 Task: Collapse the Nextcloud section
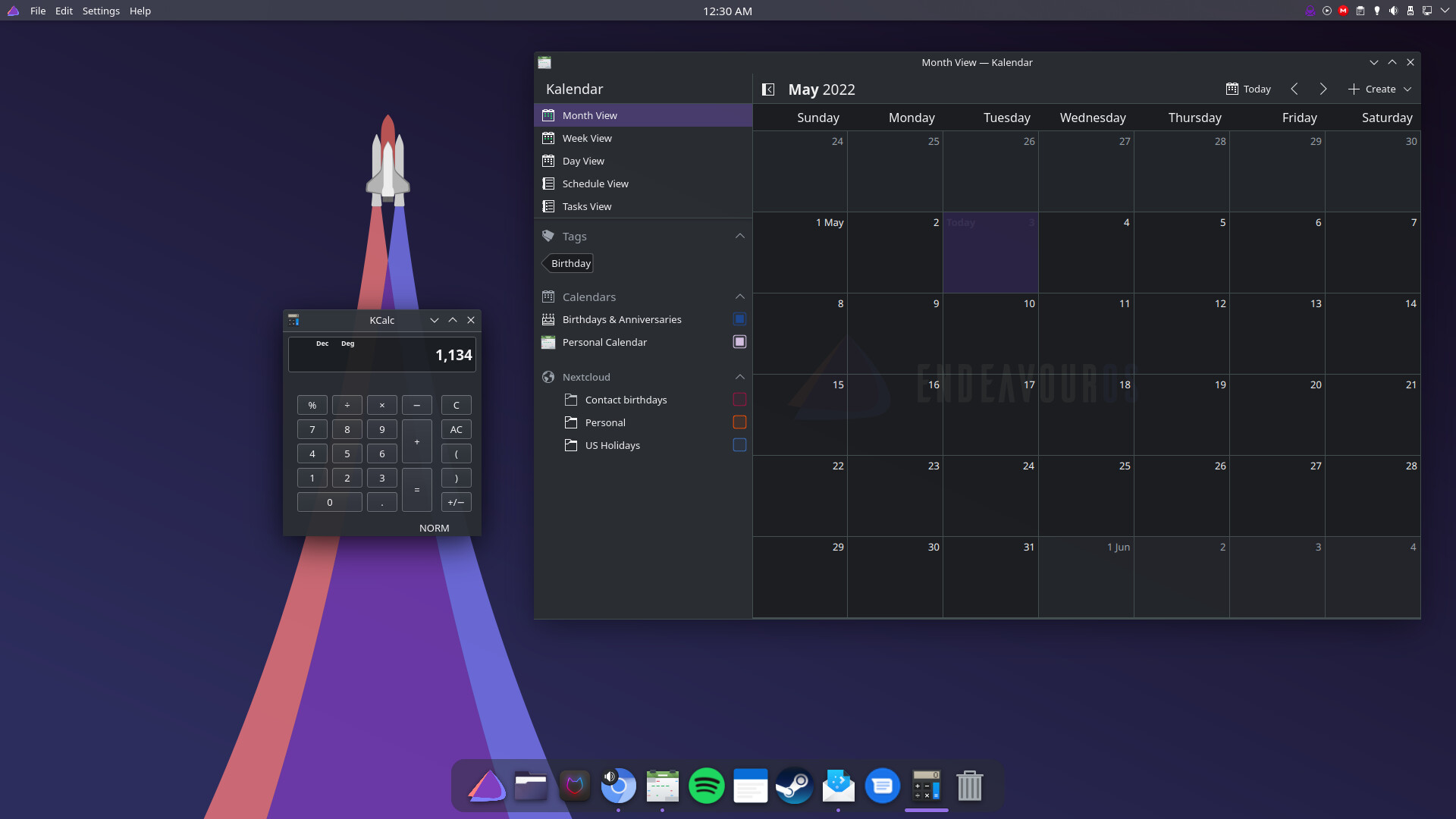(x=739, y=377)
